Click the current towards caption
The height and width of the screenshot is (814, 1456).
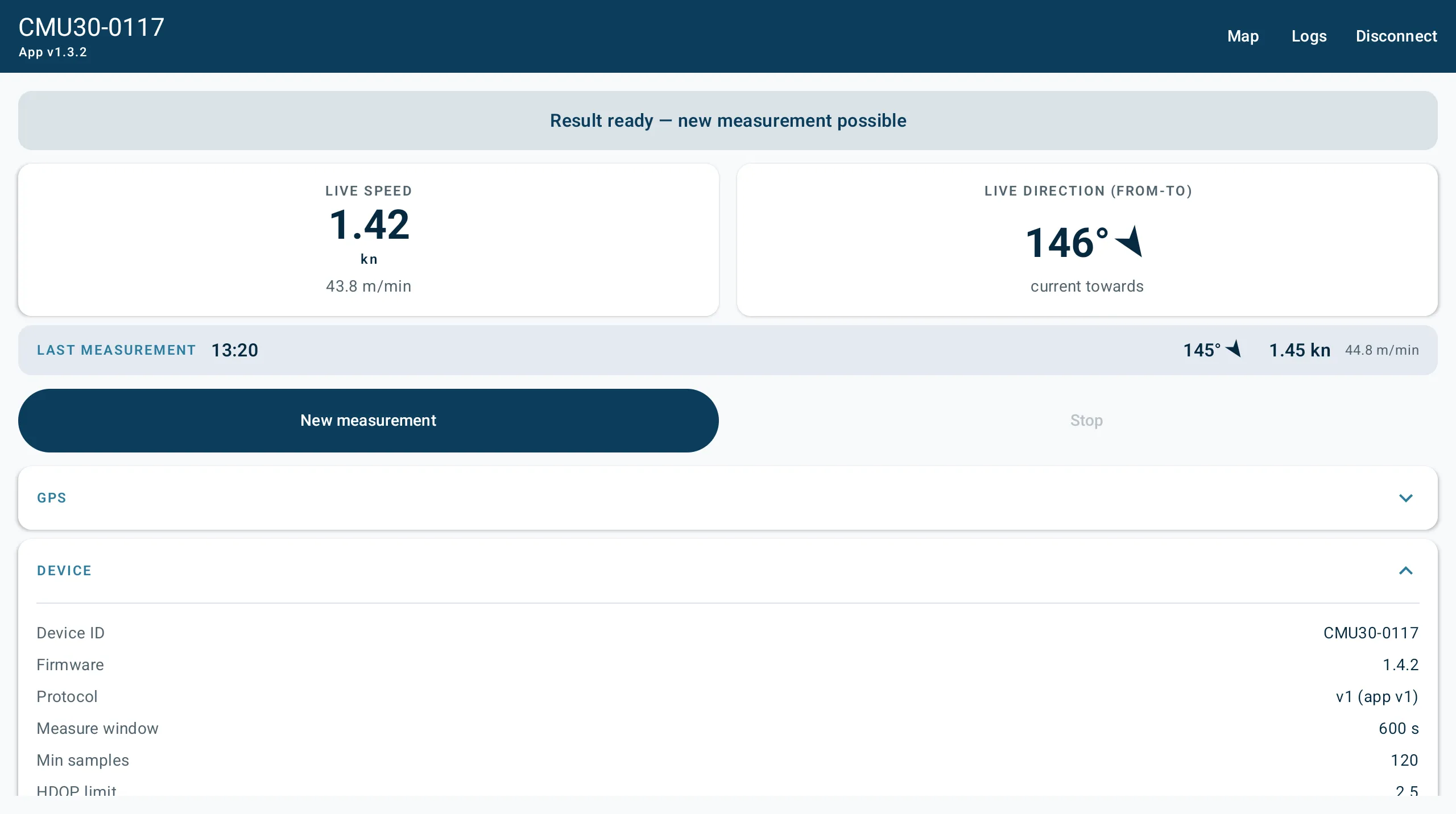1087,286
